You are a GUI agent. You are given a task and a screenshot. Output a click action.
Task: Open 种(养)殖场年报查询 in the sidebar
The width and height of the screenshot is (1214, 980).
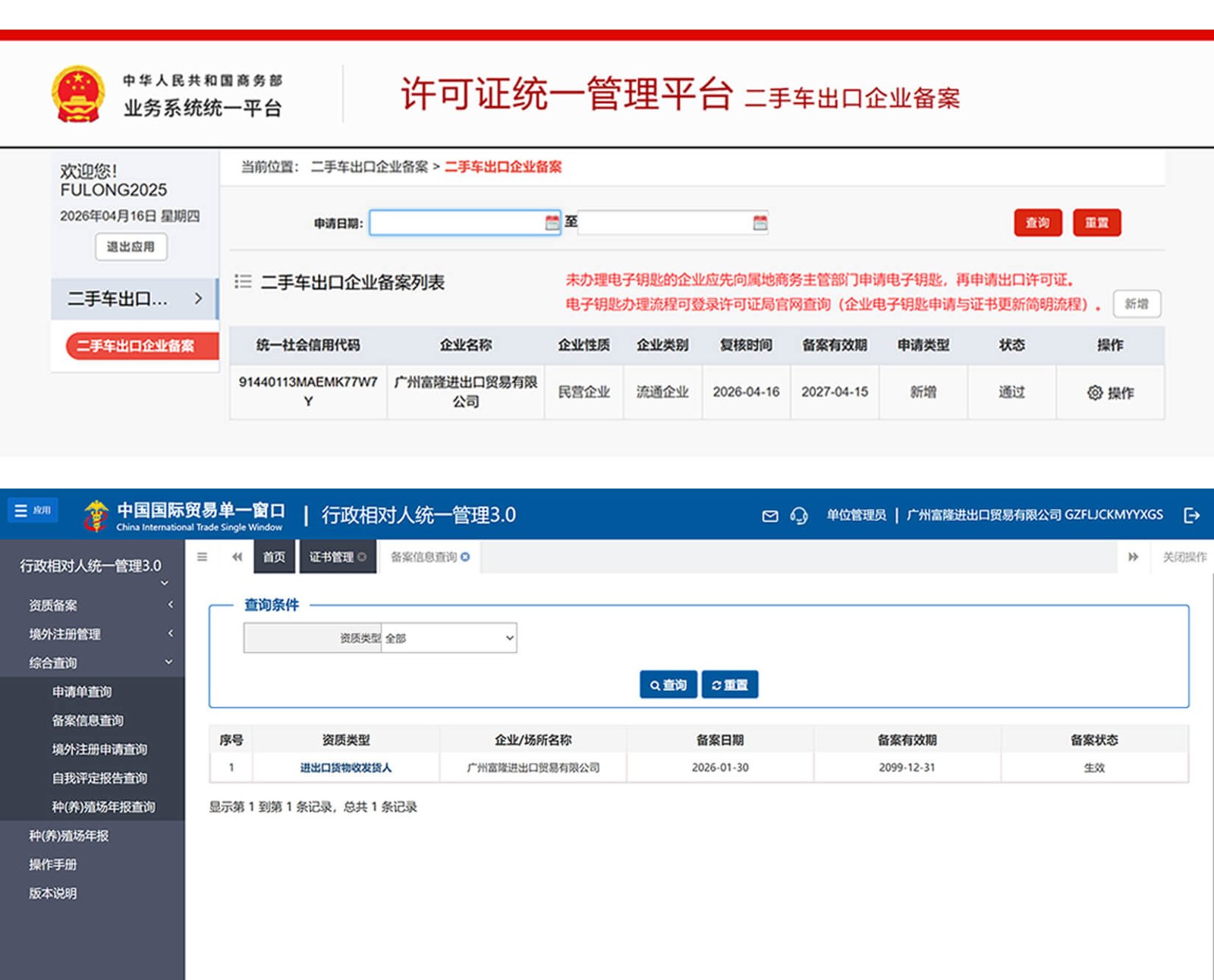103,806
